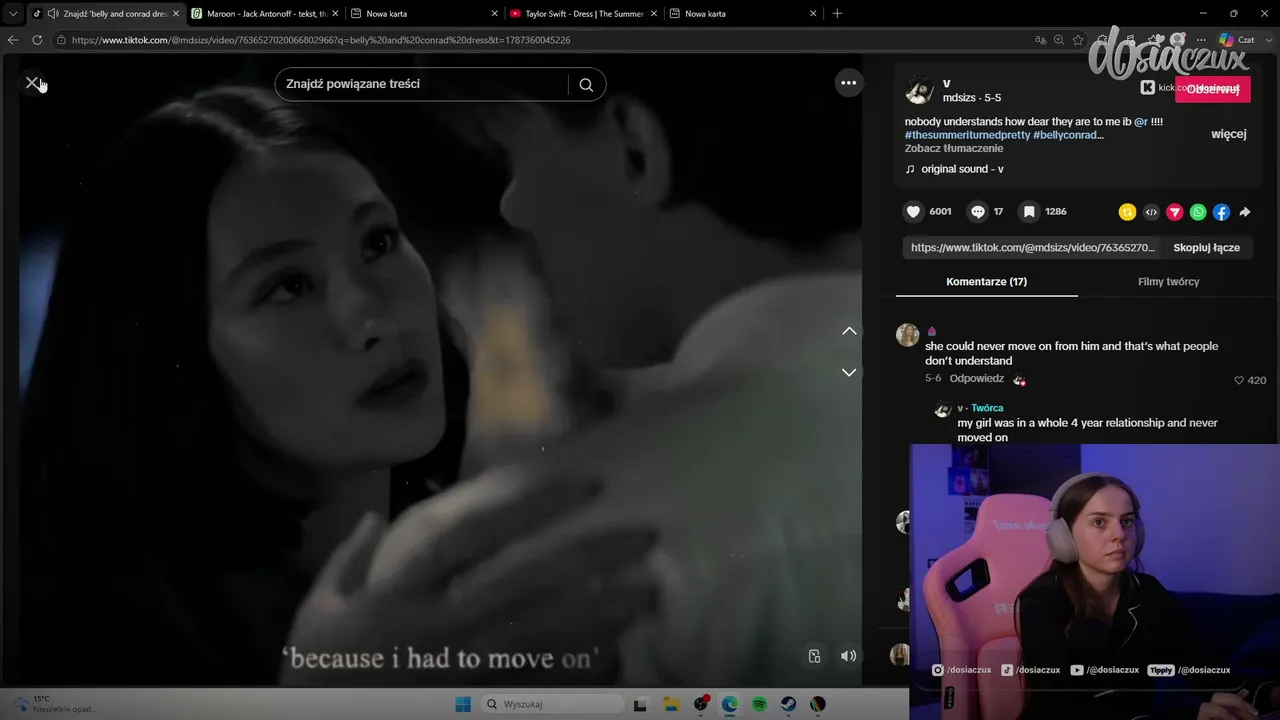Open the Windows Start menu

(x=463, y=704)
